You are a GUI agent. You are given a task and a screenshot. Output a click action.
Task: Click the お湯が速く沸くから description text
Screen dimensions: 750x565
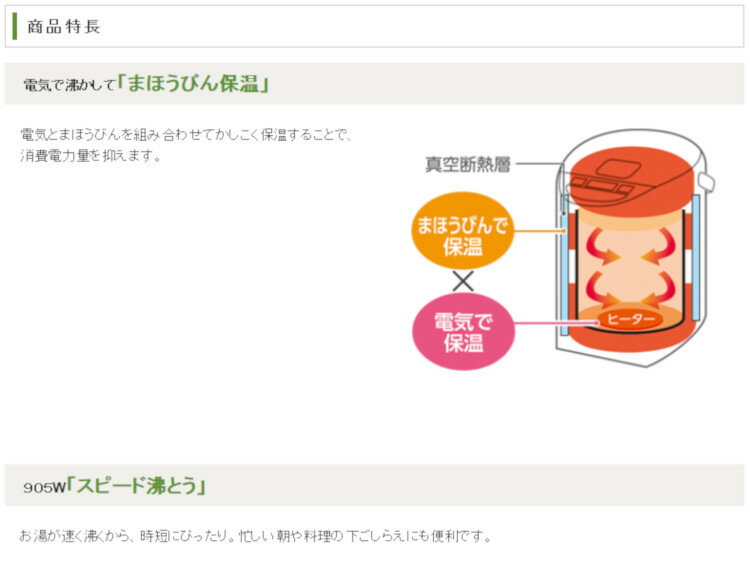coord(255,536)
